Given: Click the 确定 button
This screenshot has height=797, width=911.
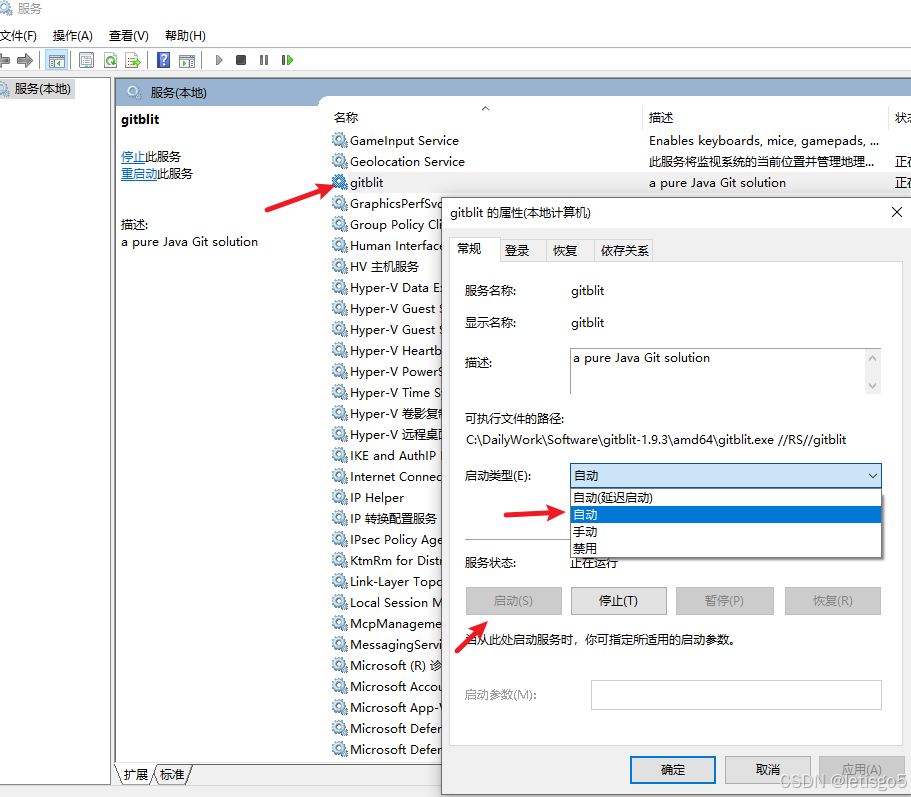Looking at the screenshot, I should pos(672,769).
